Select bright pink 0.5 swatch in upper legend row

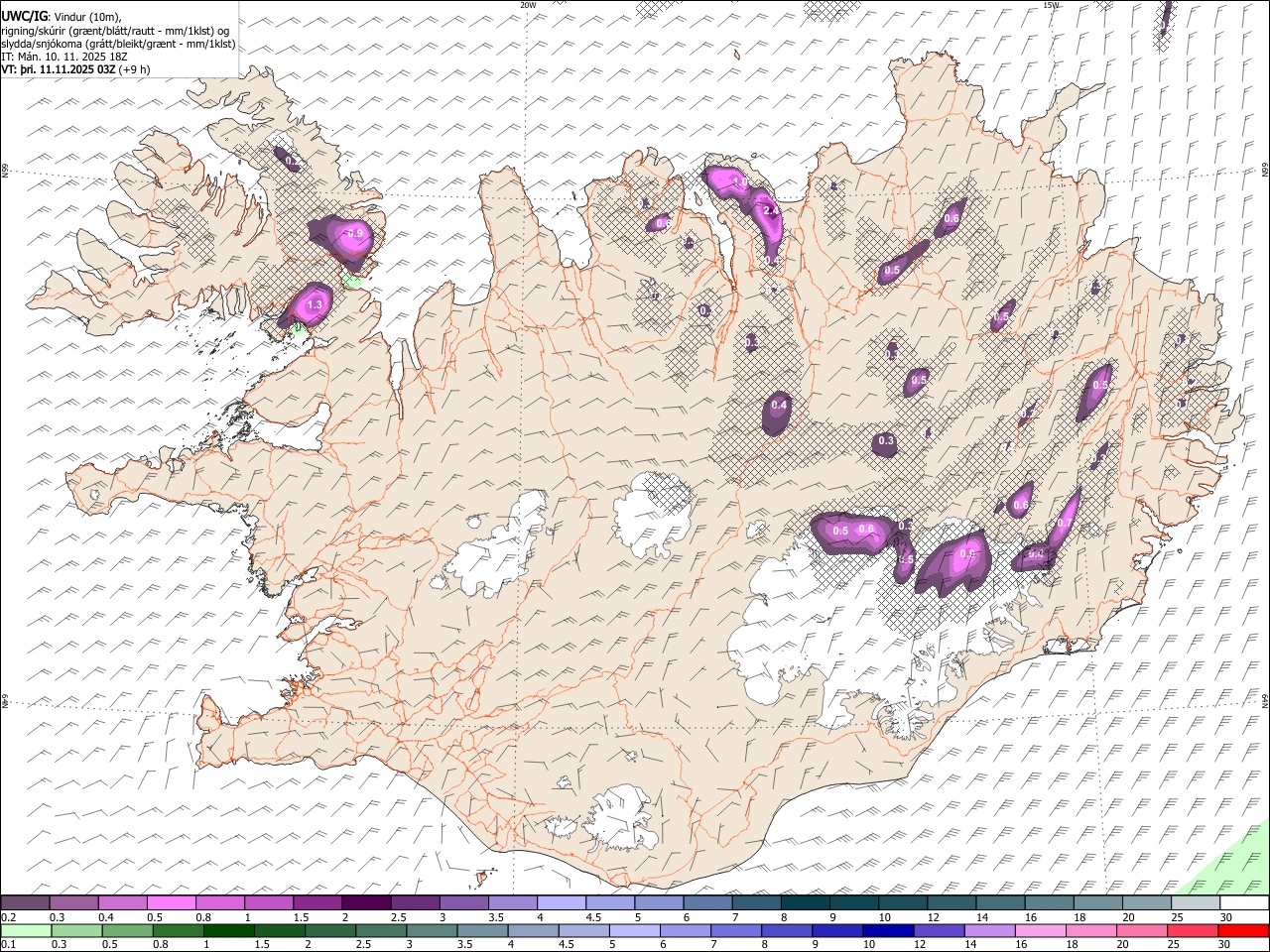point(171,902)
